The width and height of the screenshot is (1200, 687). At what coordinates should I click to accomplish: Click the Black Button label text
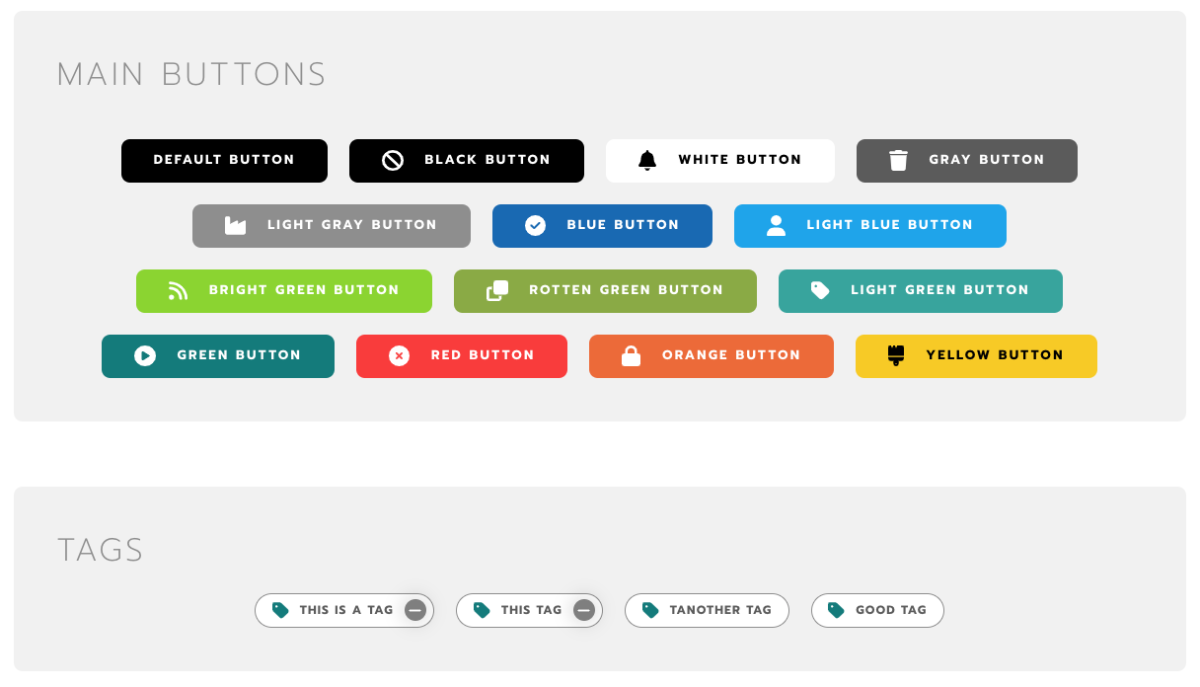(487, 160)
